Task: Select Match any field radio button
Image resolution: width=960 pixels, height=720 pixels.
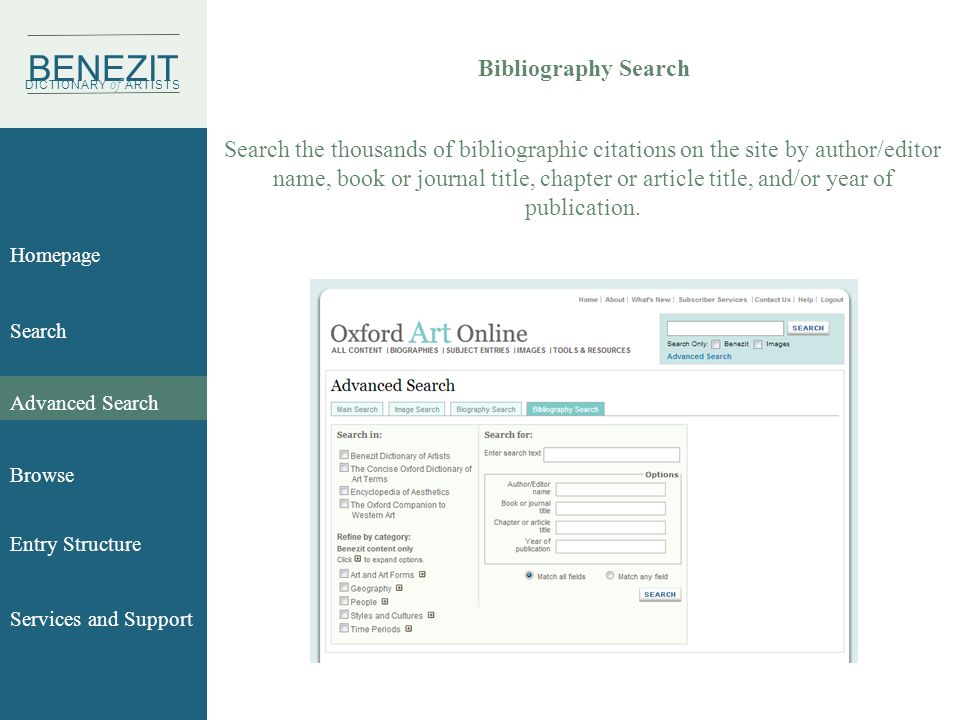Action: point(610,576)
